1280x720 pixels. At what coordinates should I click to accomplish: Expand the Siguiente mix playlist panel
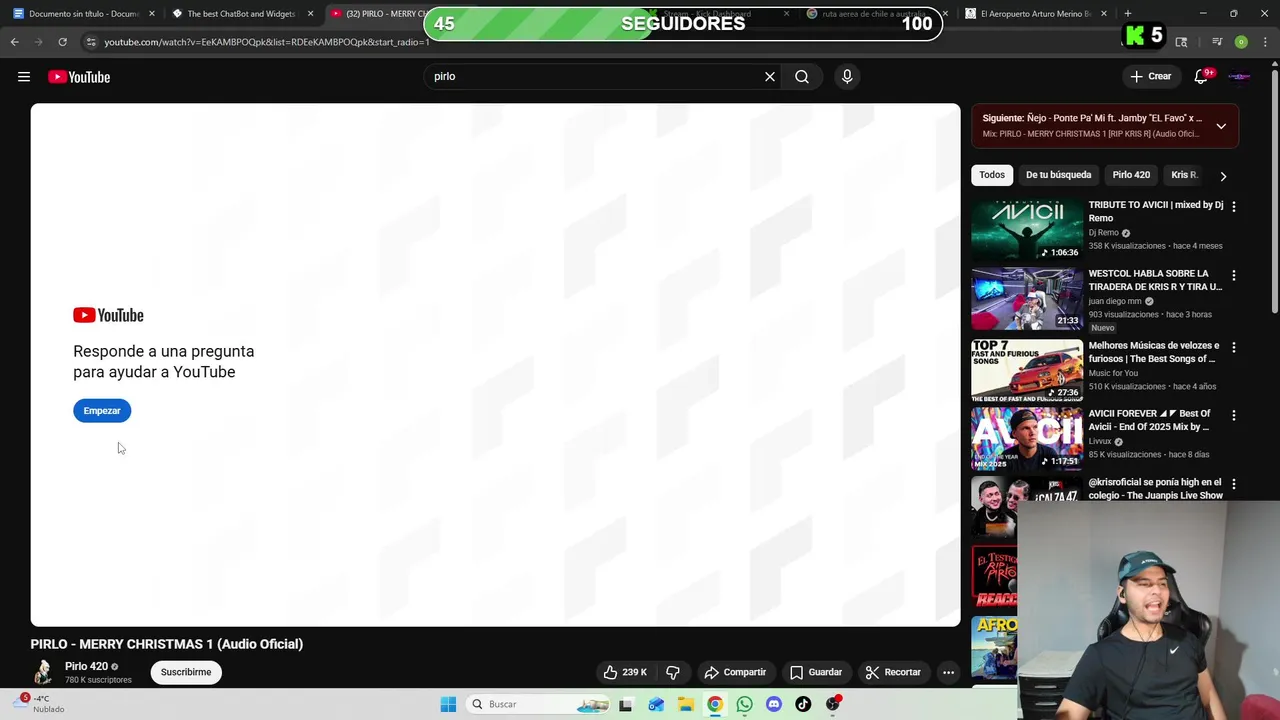[x=1221, y=126]
